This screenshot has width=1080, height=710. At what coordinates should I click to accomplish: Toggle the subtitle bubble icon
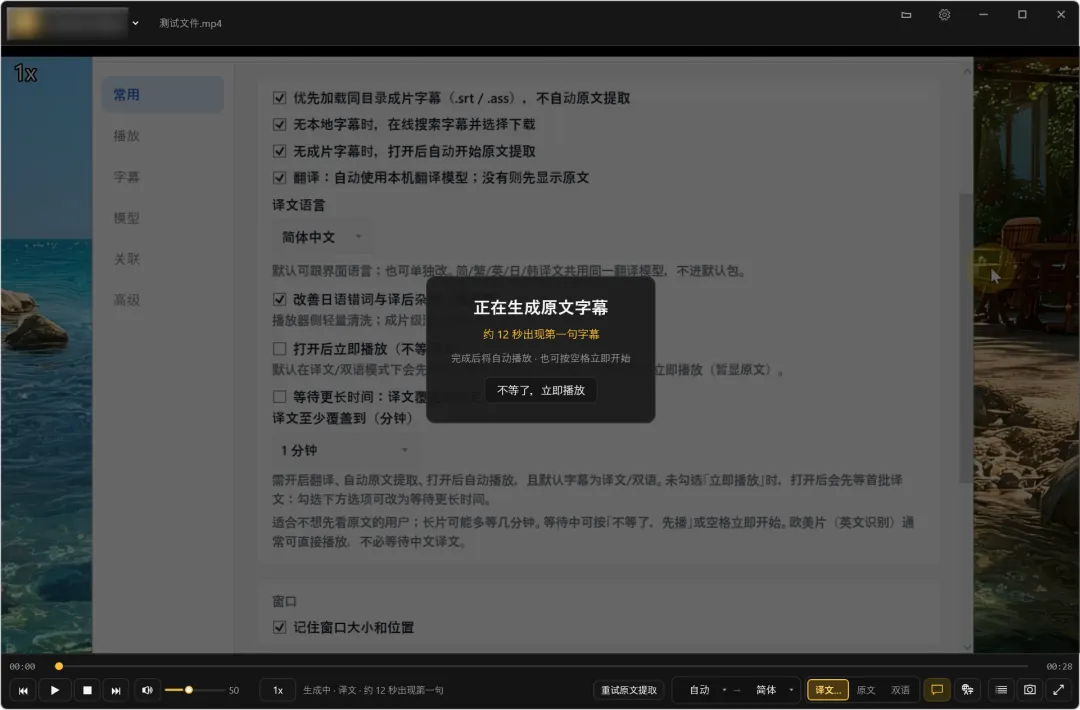point(937,689)
